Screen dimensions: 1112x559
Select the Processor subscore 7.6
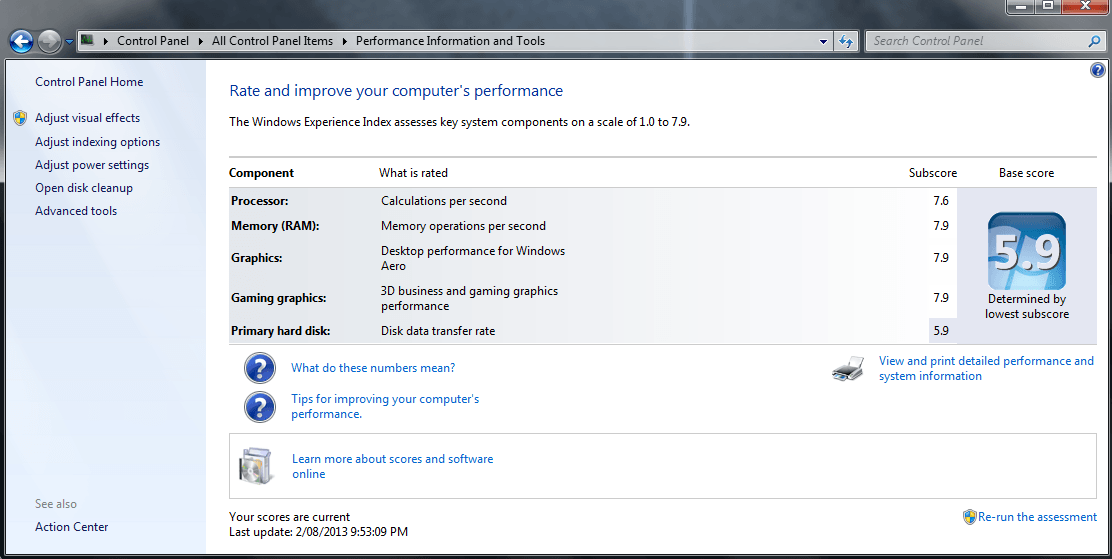(941, 201)
